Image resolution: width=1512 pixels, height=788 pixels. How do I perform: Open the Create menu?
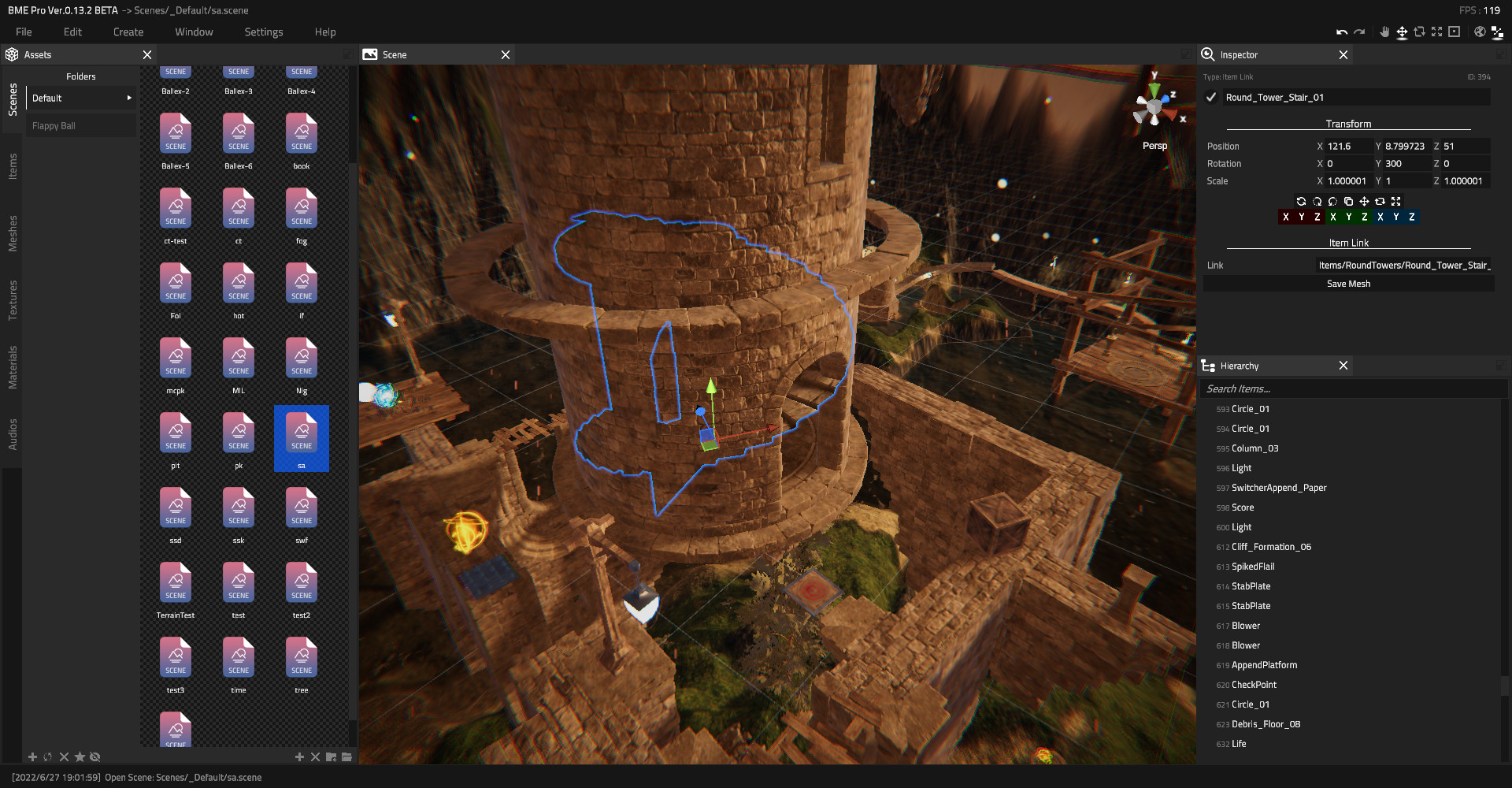pyautogui.click(x=128, y=32)
